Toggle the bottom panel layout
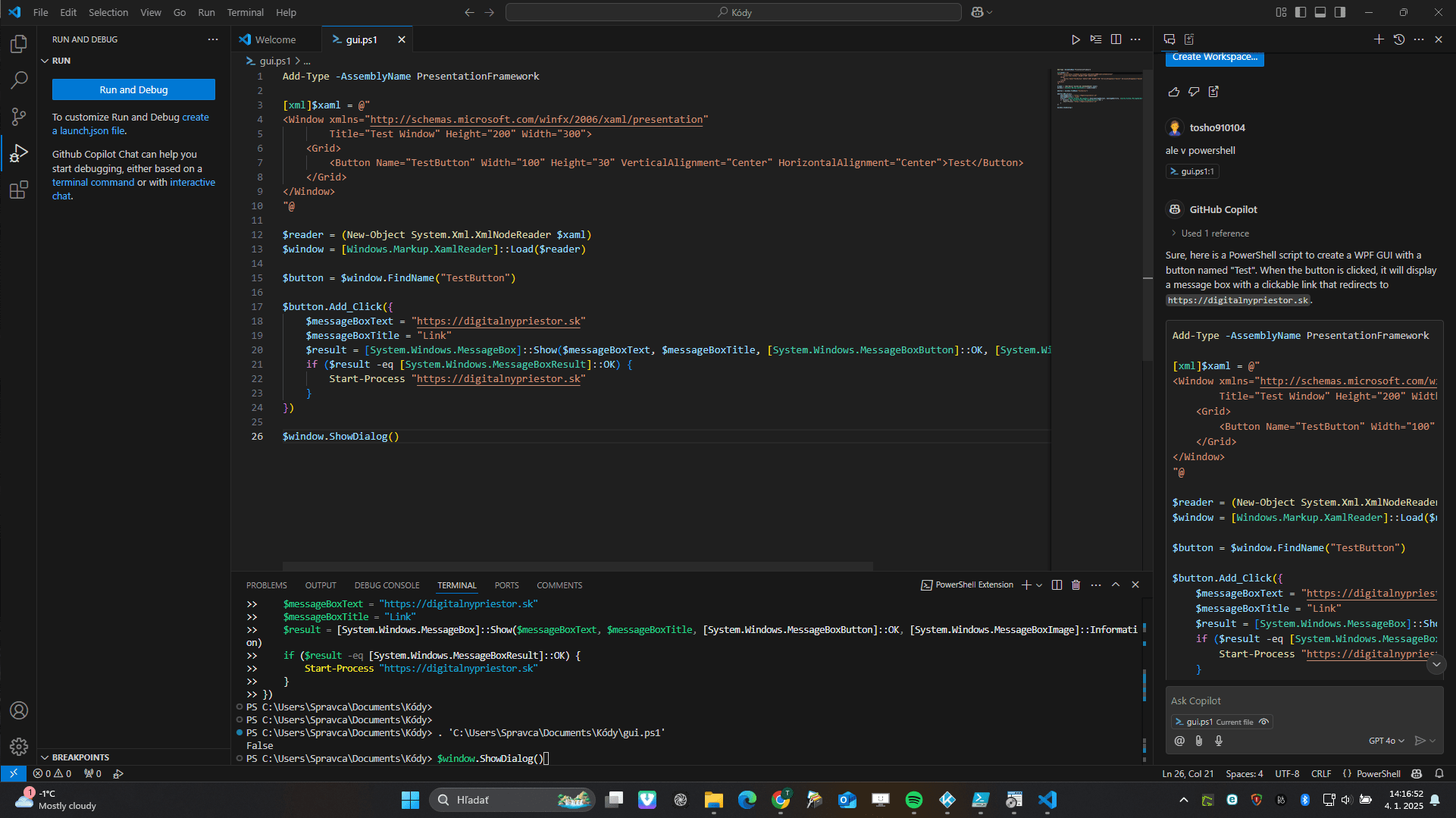1456x818 pixels. click(1320, 12)
